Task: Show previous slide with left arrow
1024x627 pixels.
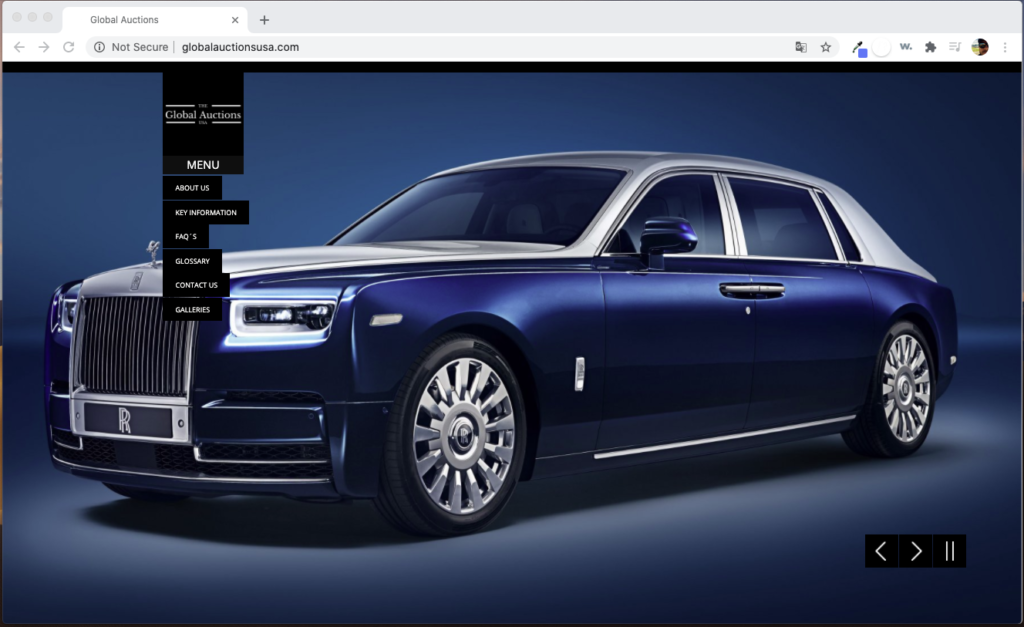Action: pos(881,551)
